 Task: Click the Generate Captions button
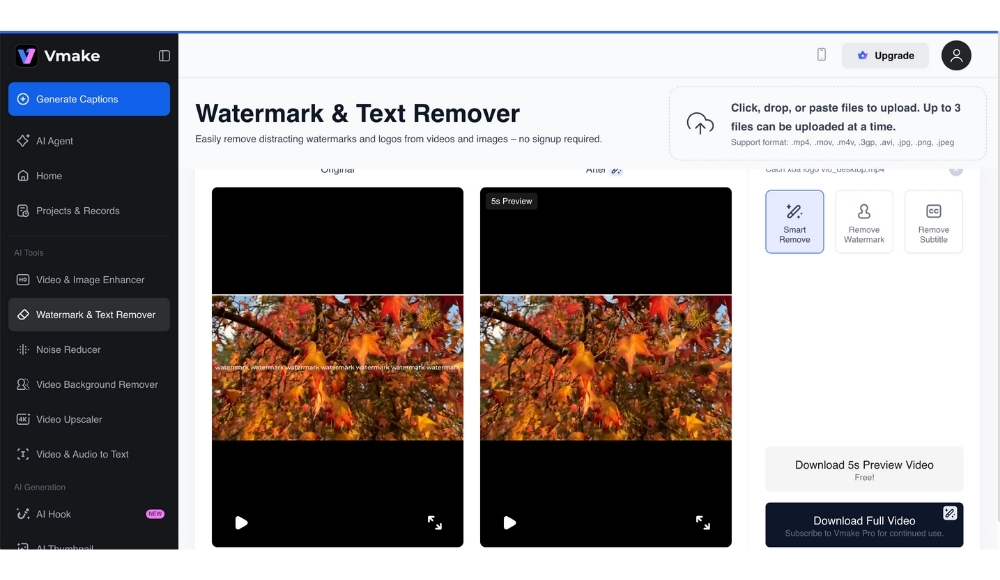tap(89, 99)
